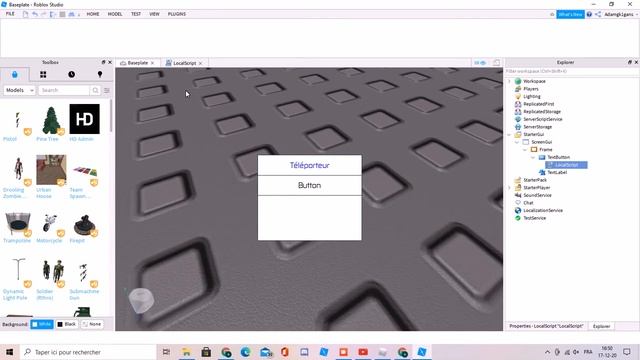Collapse the StarterGui node
Screen dimensions: 640x360
tap(509, 134)
